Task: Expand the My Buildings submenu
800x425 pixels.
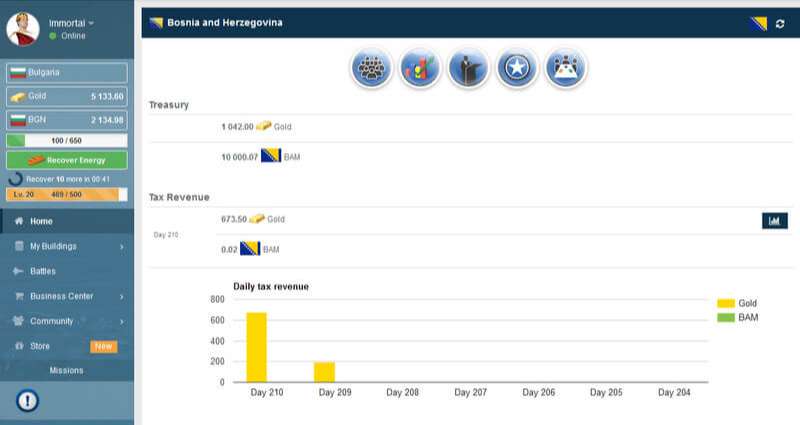Action: (67, 246)
